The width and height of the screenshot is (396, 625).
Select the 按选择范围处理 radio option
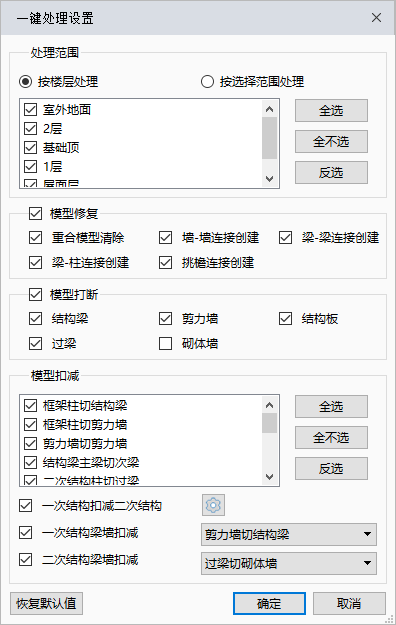207,82
